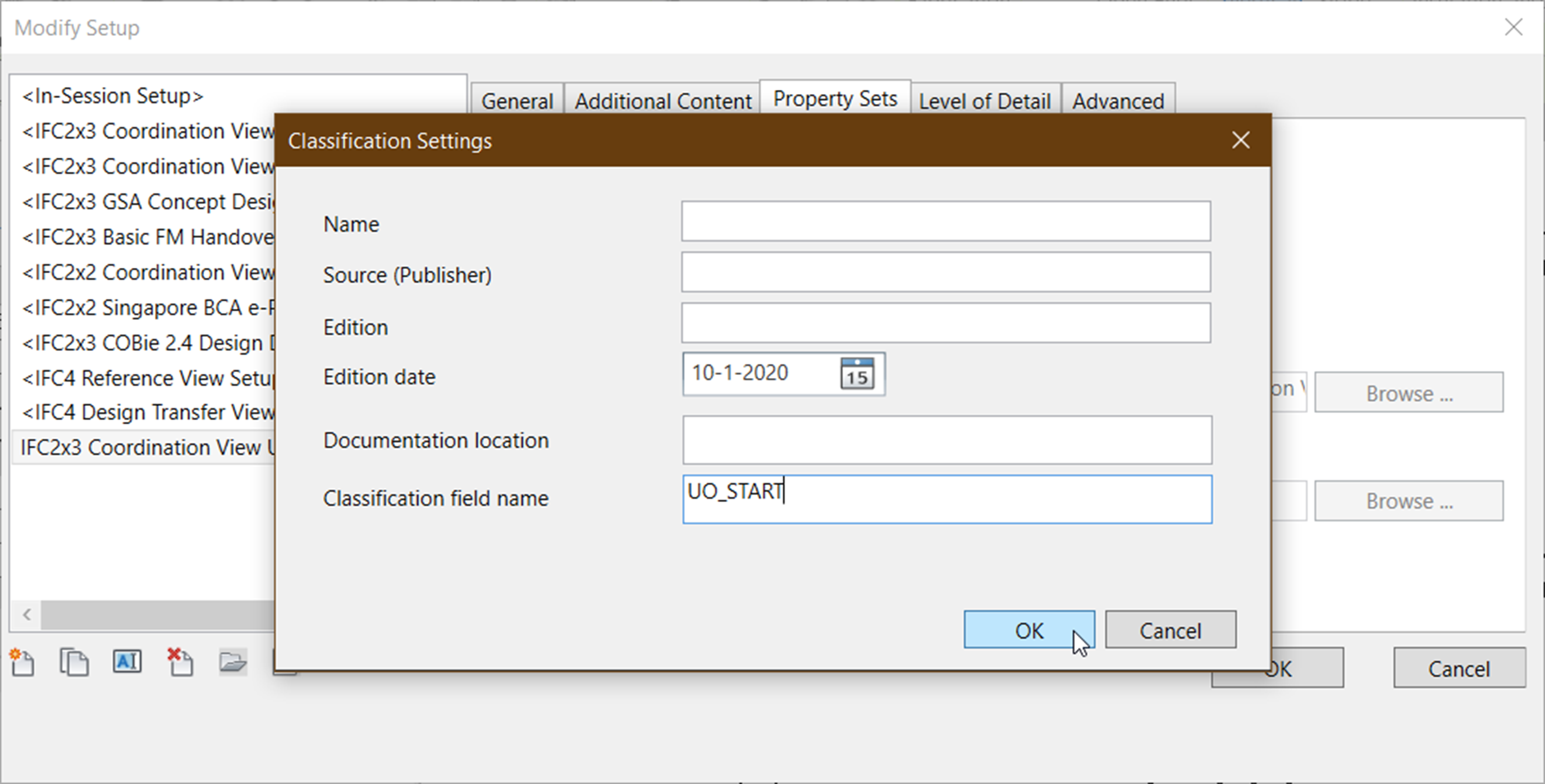Click the duplicate setup icon
This screenshot has width=1545, height=784.
pos(74,662)
